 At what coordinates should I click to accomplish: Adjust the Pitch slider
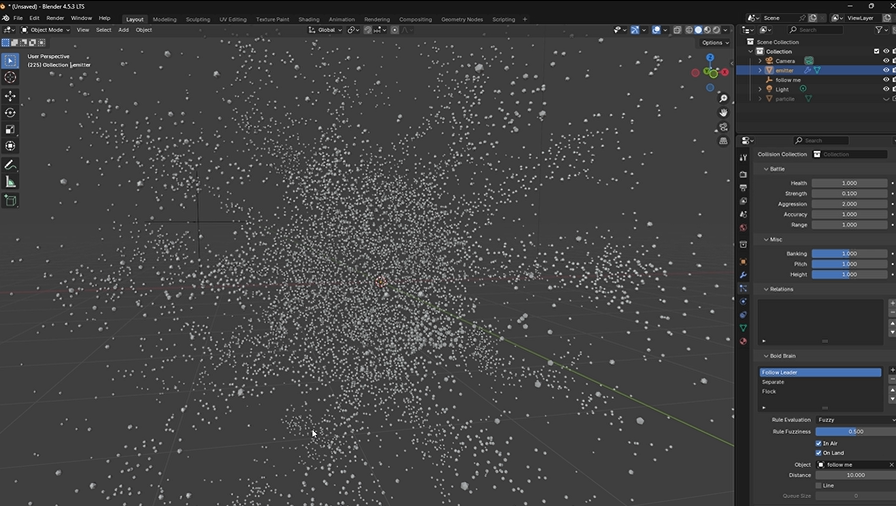click(849, 264)
